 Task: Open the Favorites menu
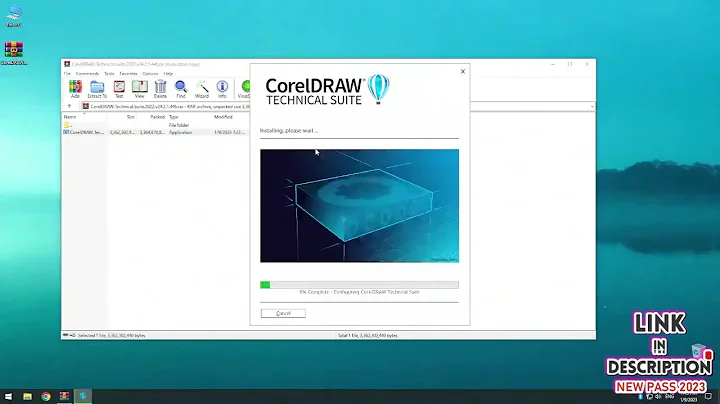pyautogui.click(x=129, y=73)
